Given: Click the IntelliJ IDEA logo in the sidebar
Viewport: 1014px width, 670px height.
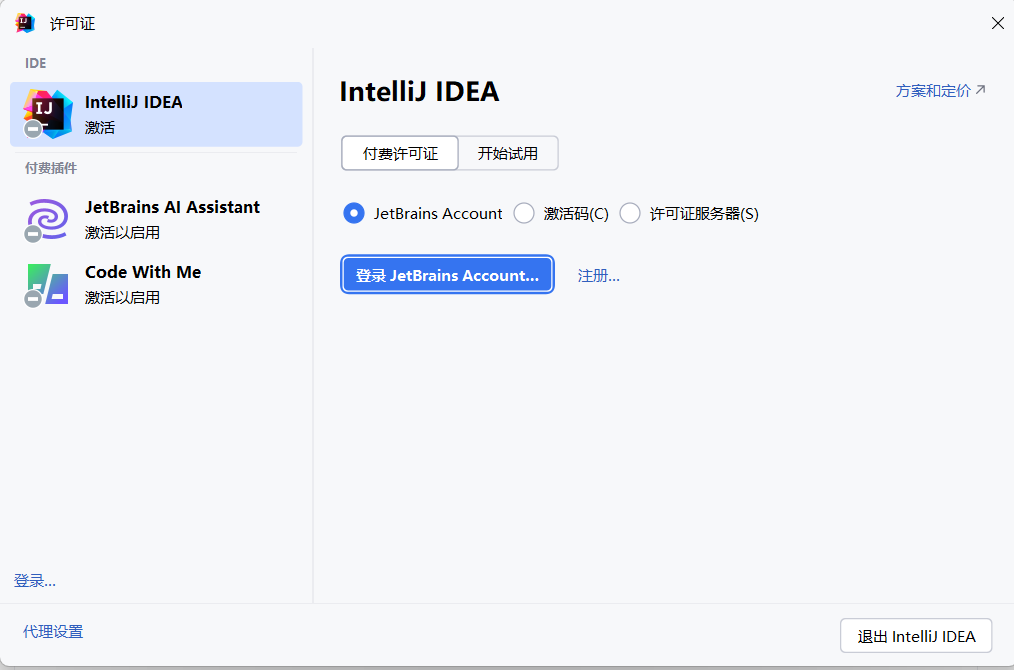Looking at the screenshot, I should (48, 114).
